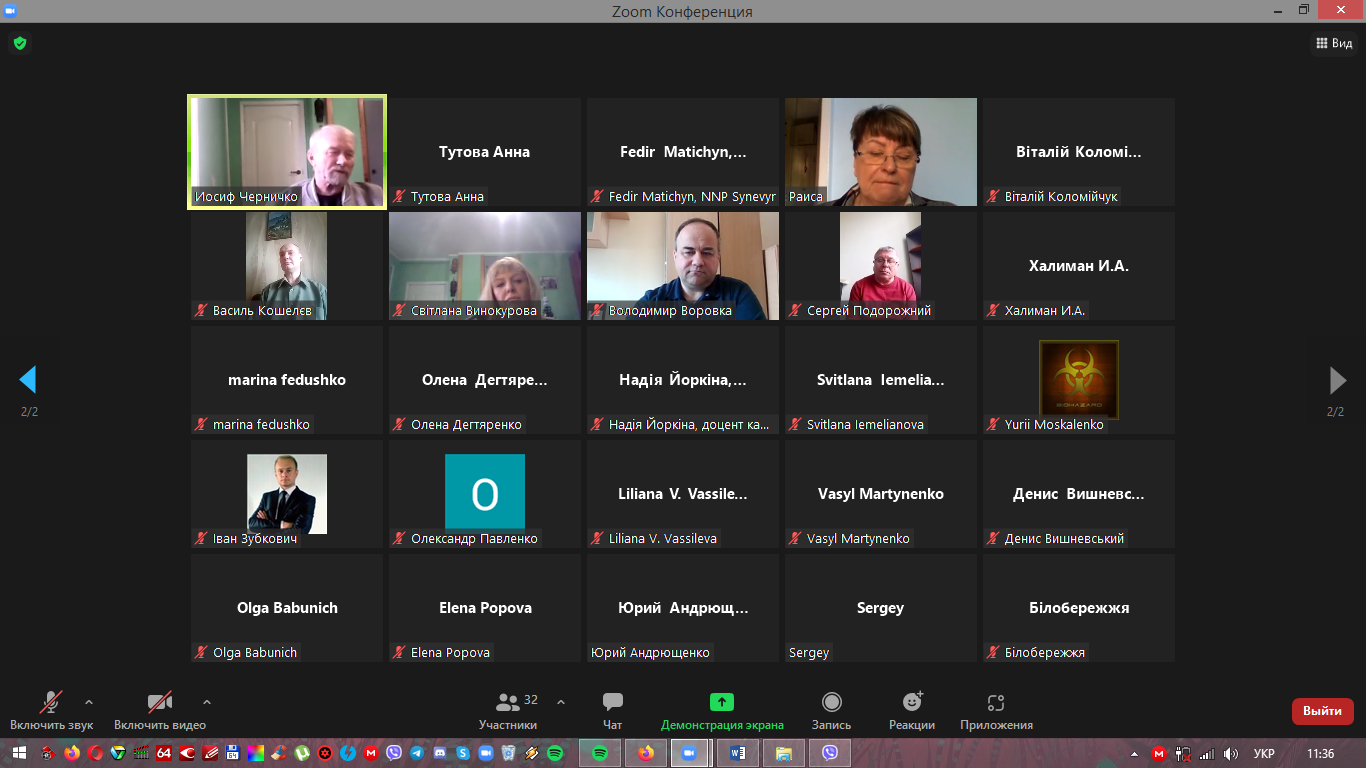The height and width of the screenshot is (768, 1366).
Task: Switch to Word in the taskbar
Action: [x=738, y=753]
